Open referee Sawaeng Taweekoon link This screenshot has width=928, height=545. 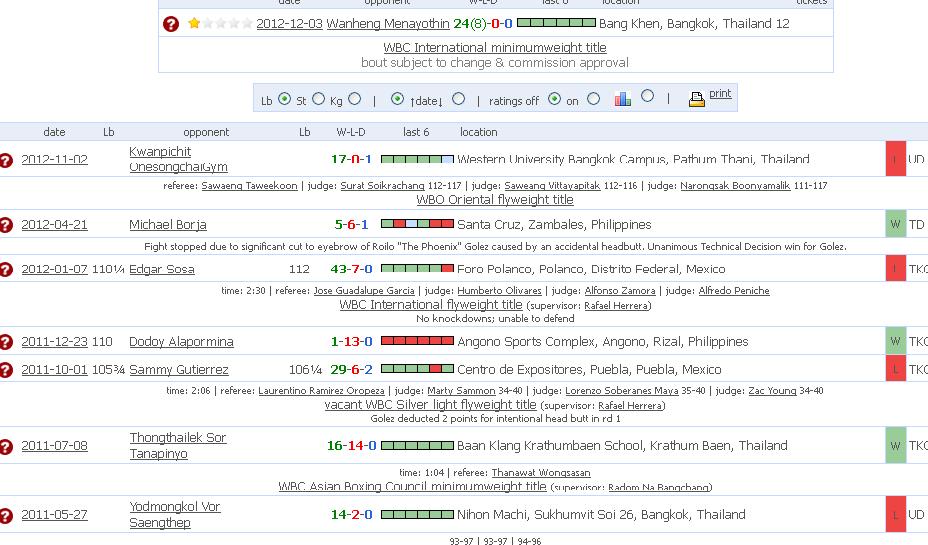tap(249, 186)
